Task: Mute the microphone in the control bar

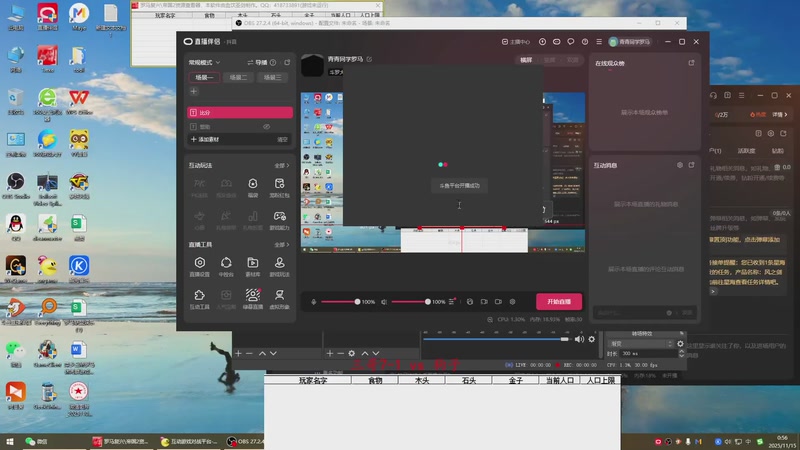Action: [x=314, y=302]
